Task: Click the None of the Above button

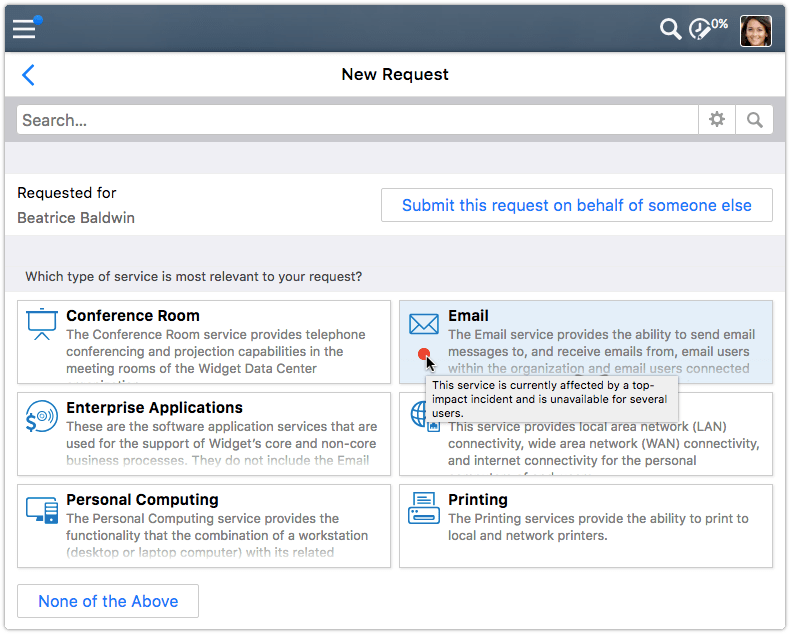Action: click(108, 601)
